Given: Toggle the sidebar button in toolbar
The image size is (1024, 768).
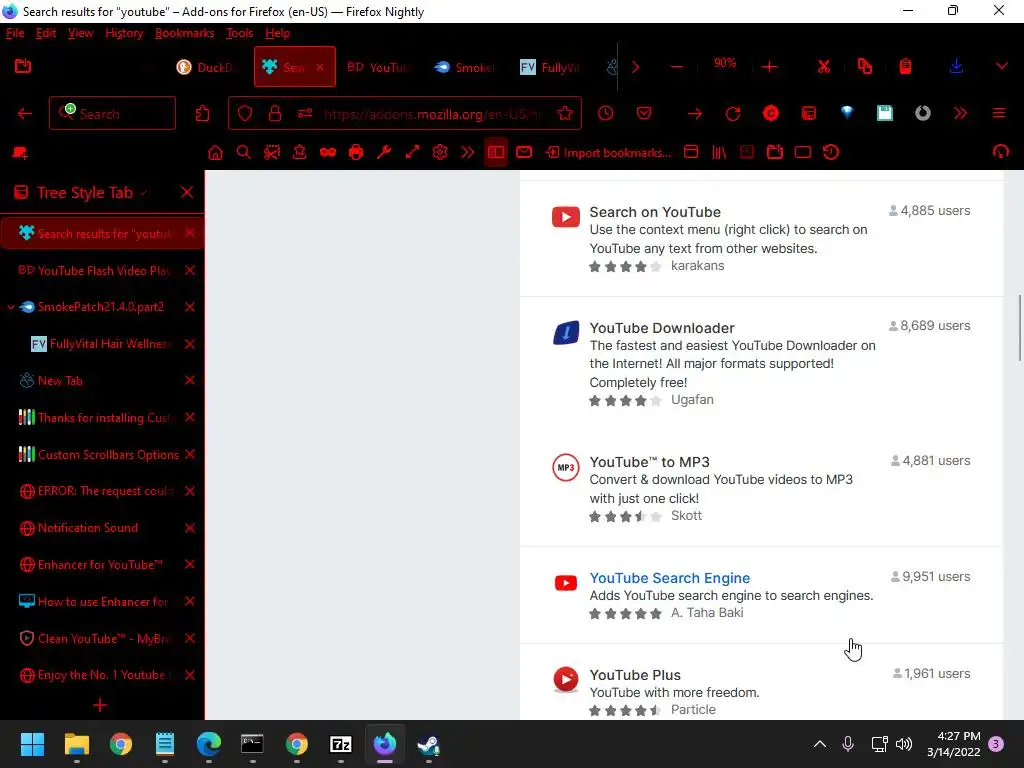Looking at the screenshot, I should point(496,153).
